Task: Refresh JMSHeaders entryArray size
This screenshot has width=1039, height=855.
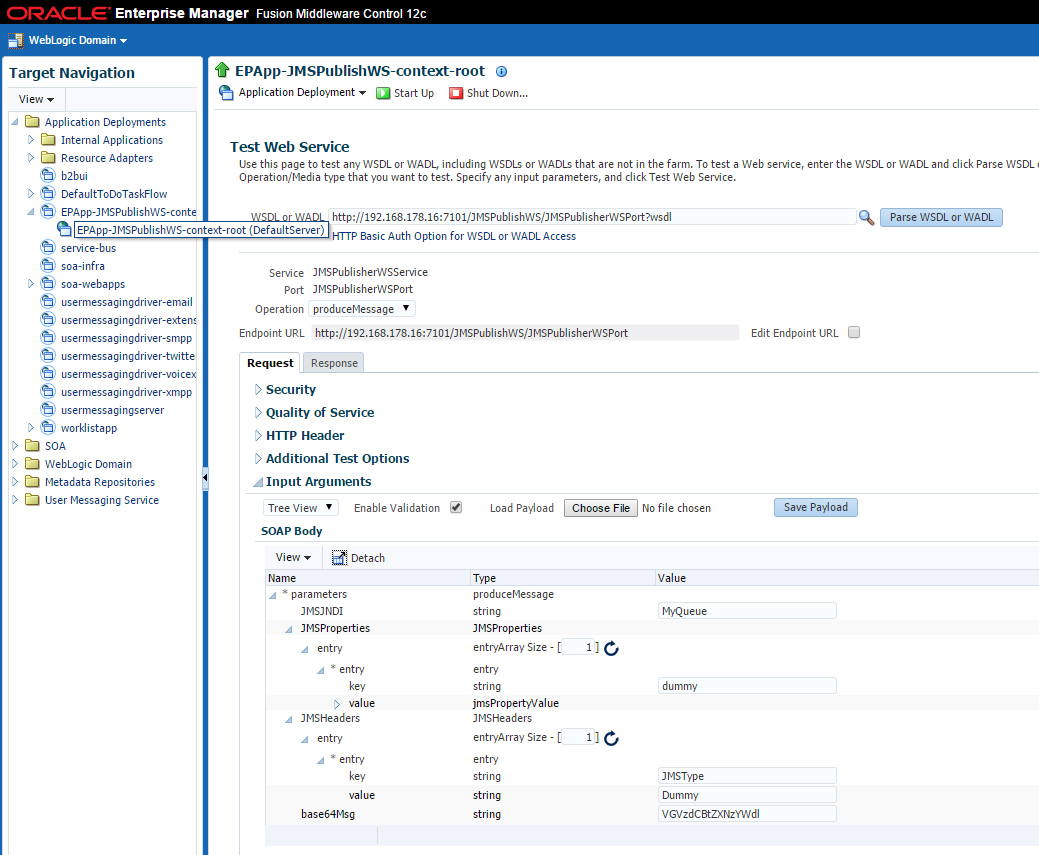Action: click(611, 738)
